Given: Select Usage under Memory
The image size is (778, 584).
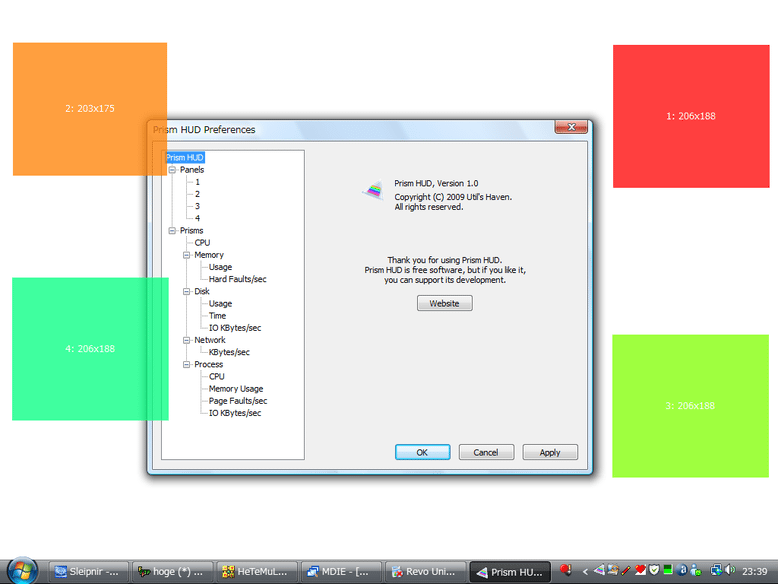Looking at the screenshot, I should click(220, 267).
